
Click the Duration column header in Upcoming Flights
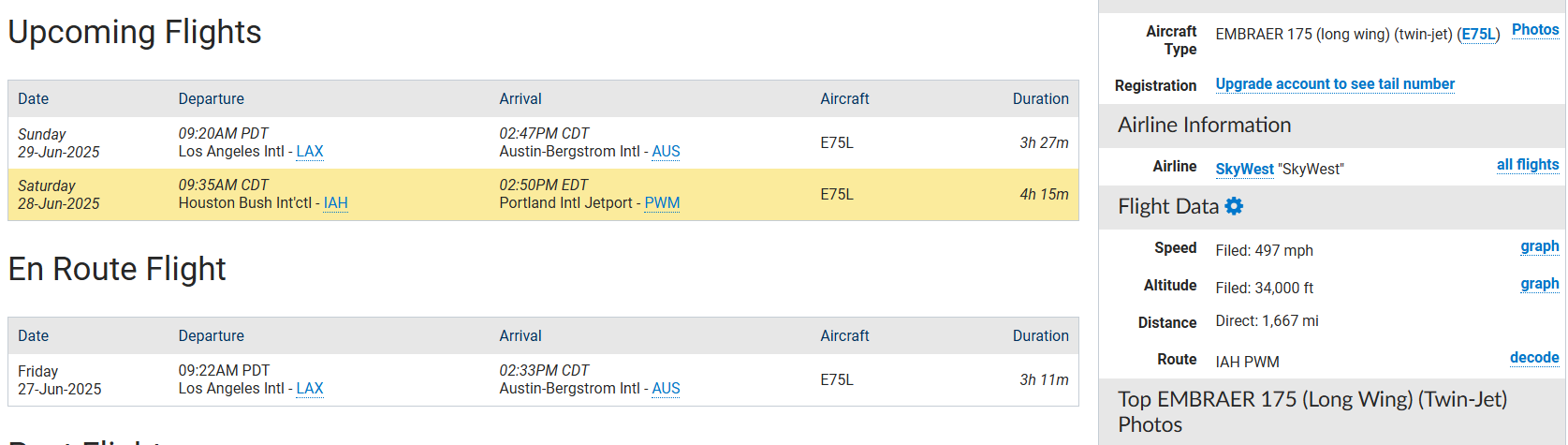coord(1040,99)
